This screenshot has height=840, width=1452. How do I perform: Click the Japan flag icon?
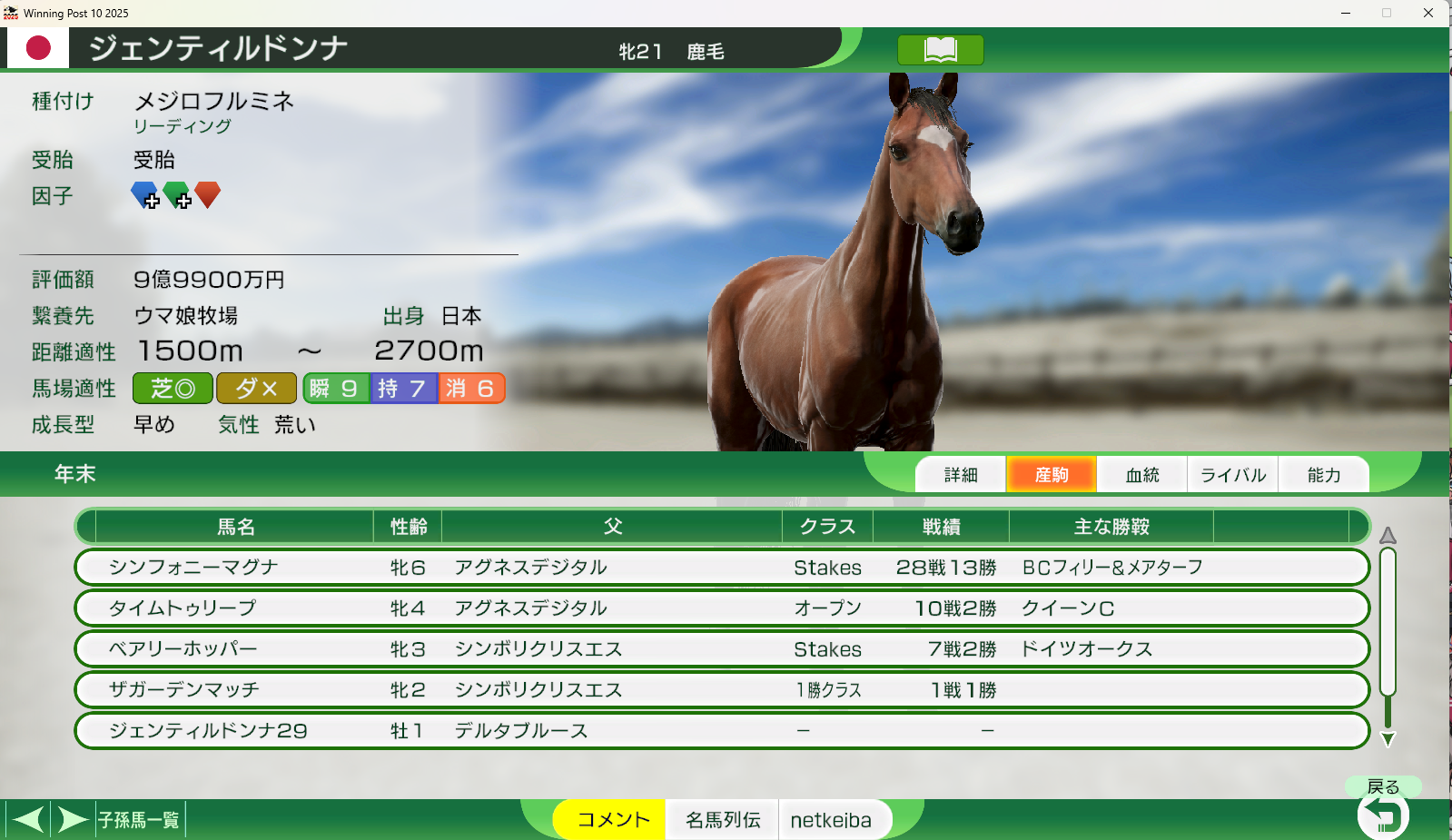click(x=38, y=48)
